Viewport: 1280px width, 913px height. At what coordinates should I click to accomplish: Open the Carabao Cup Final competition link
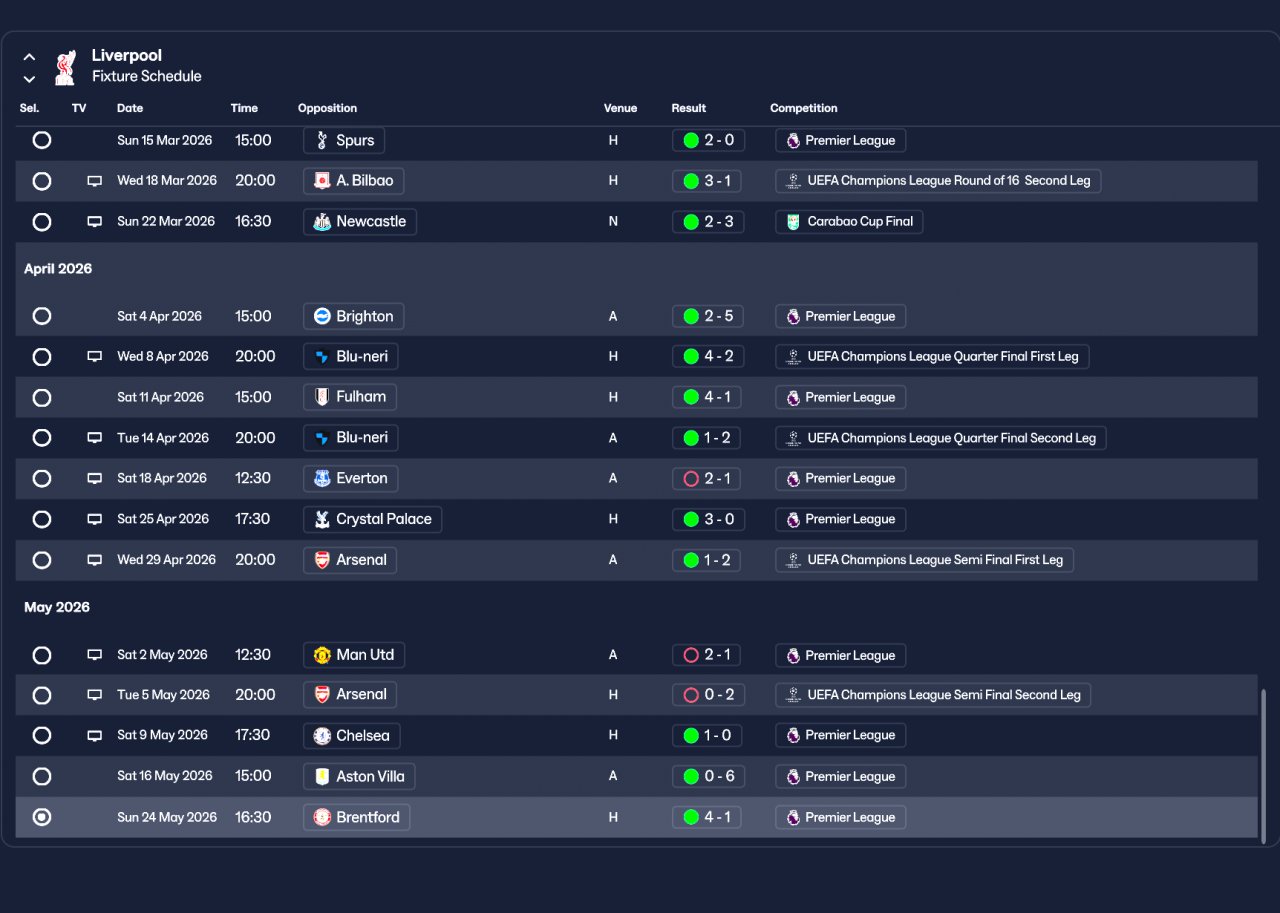(849, 222)
